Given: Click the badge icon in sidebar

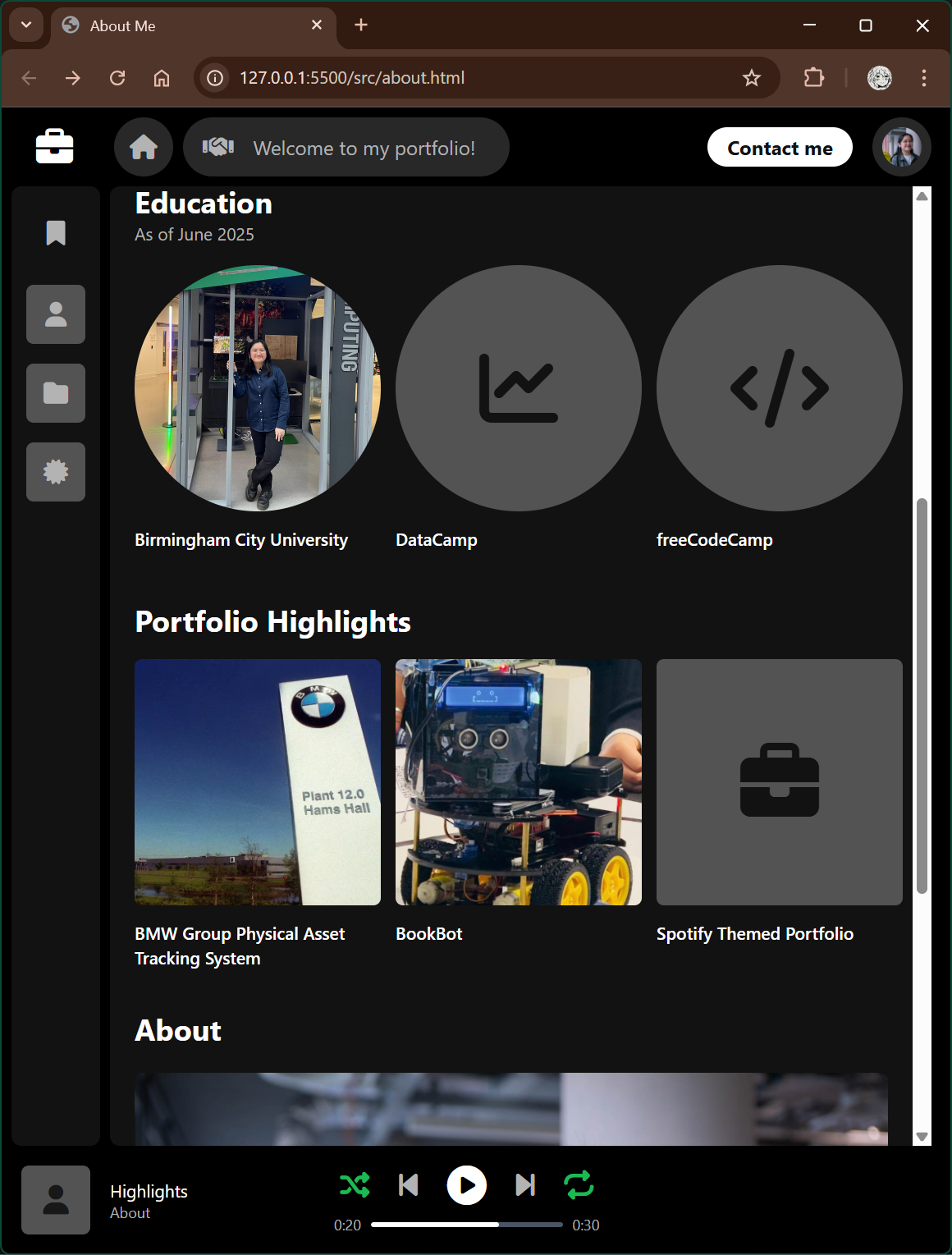Looking at the screenshot, I should coord(56,472).
